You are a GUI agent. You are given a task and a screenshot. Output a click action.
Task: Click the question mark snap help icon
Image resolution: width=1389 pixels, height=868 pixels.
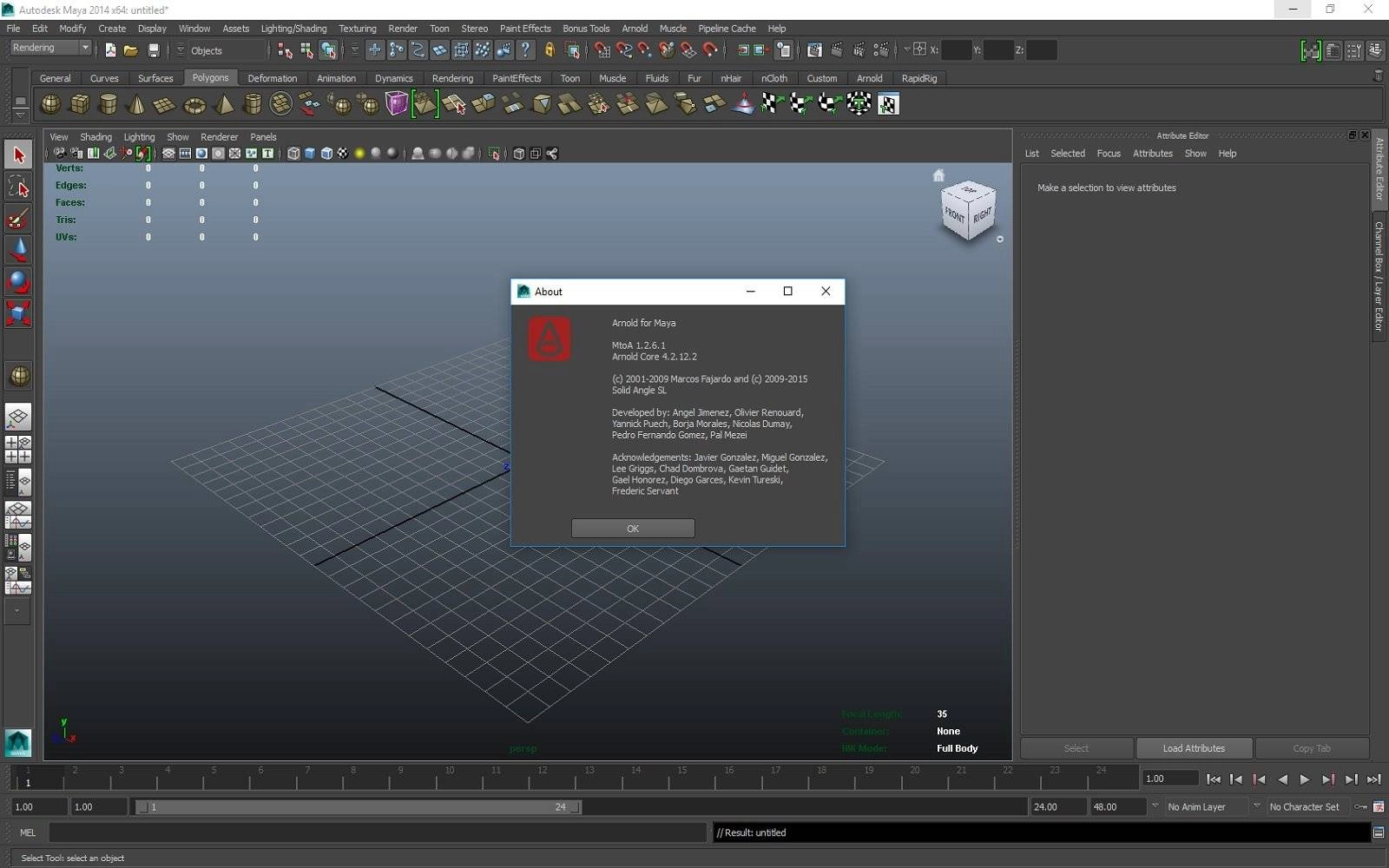pyautogui.click(x=525, y=50)
